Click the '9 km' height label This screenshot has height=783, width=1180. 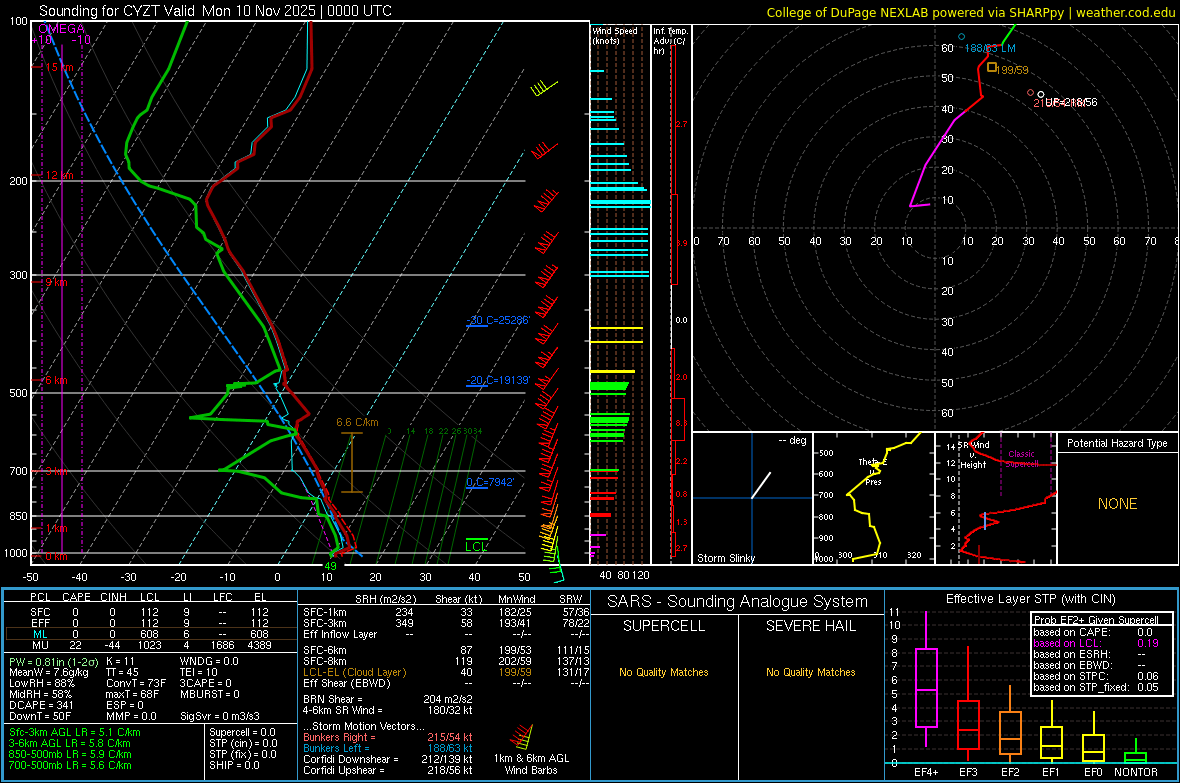(x=56, y=282)
